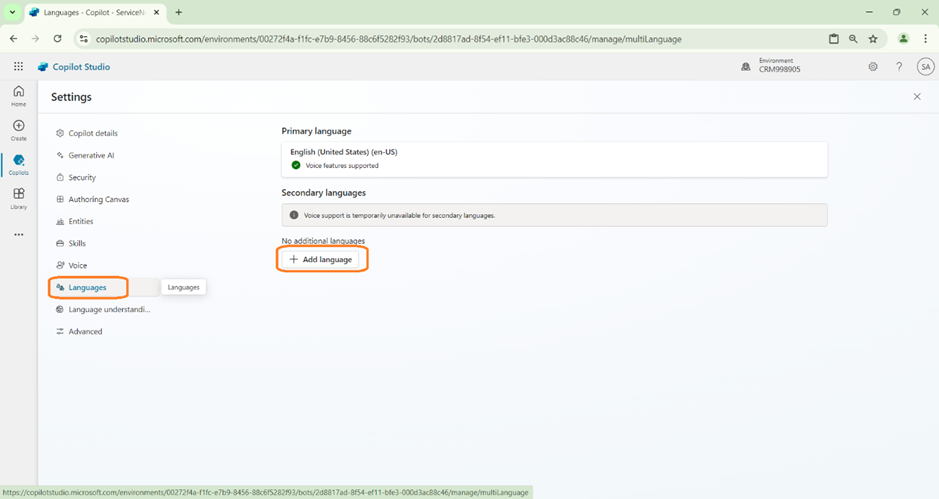Open the app launcher waffle icon
This screenshot has width=939, height=499.
click(x=18, y=67)
